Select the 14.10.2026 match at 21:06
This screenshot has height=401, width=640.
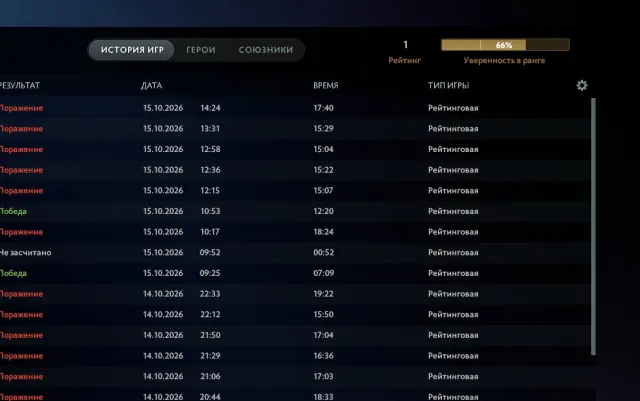coord(295,376)
